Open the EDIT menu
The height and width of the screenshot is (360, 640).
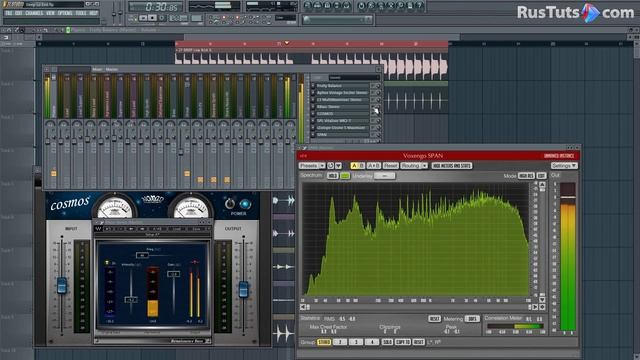tap(19, 13)
